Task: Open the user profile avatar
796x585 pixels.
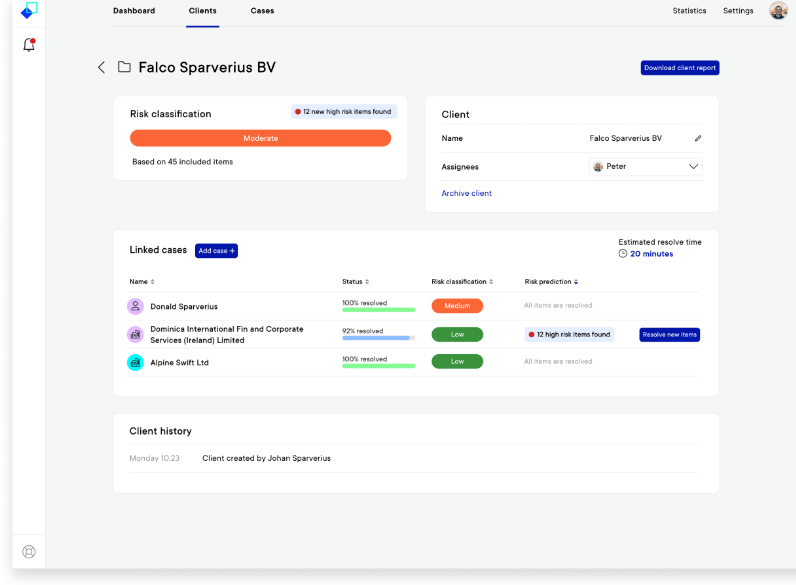Action: [778, 11]
